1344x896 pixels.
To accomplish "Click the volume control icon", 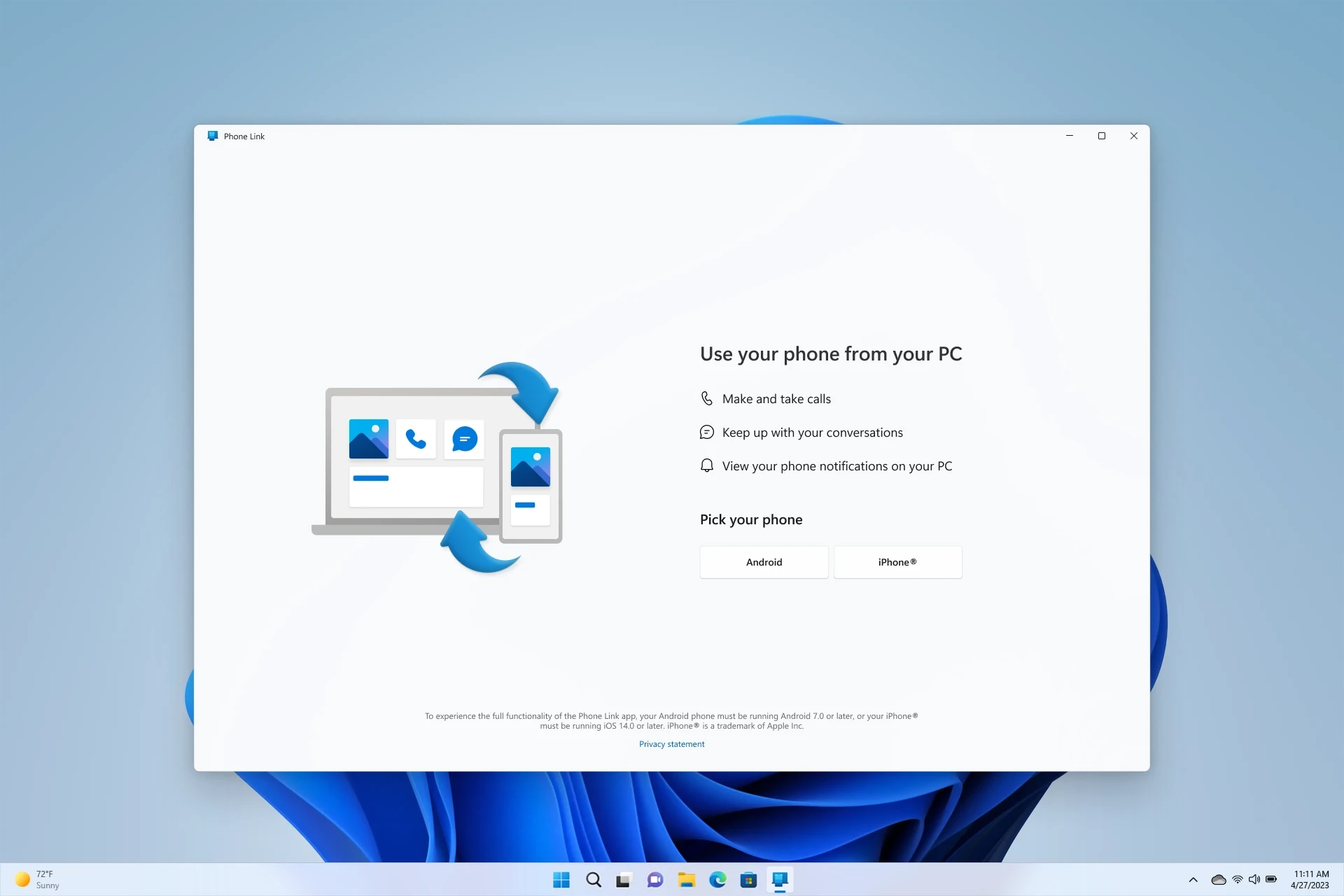I will click(x=1253, y=879).
